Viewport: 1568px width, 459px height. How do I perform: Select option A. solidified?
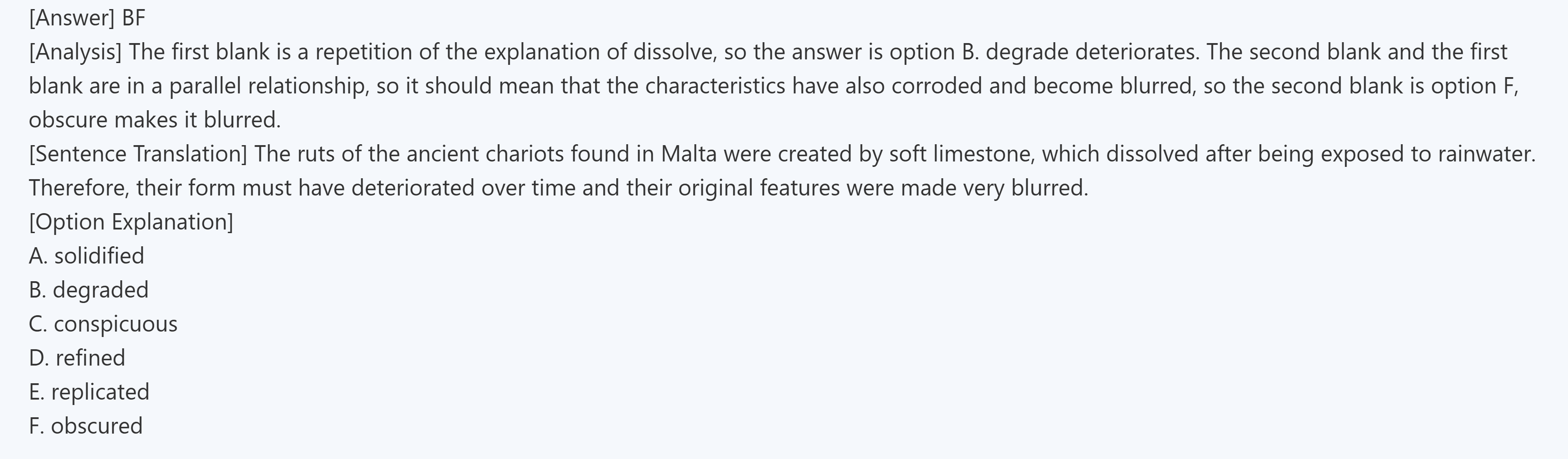click(x=87, y=256)
